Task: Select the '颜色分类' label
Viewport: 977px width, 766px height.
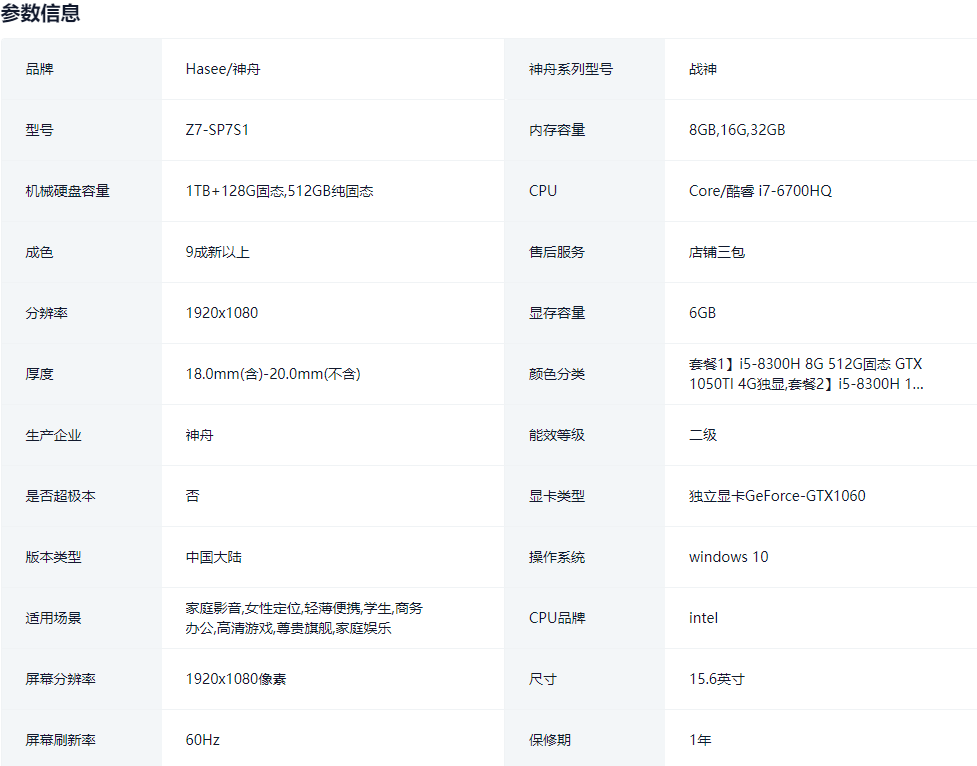Action: (557, 374)
